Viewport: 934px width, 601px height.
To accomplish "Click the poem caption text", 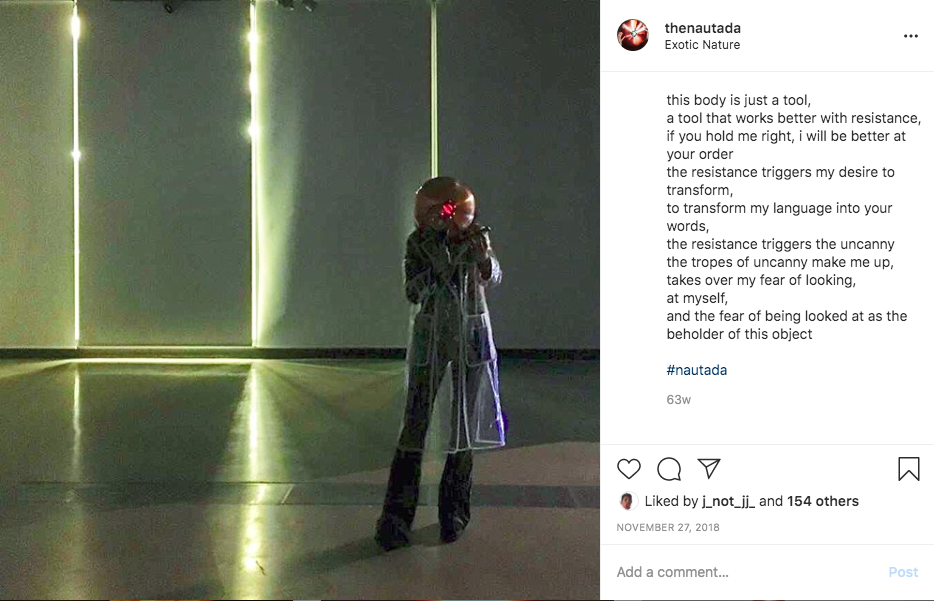I will tap(793, 217).
